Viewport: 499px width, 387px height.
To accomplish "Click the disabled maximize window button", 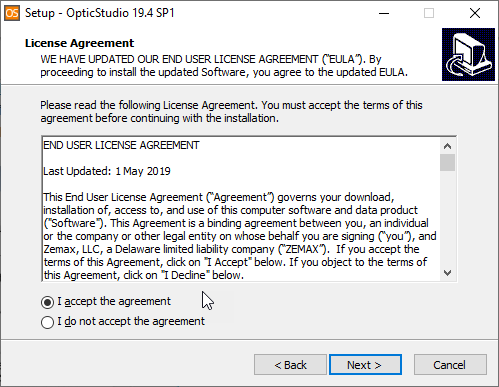I will [429, 13].
